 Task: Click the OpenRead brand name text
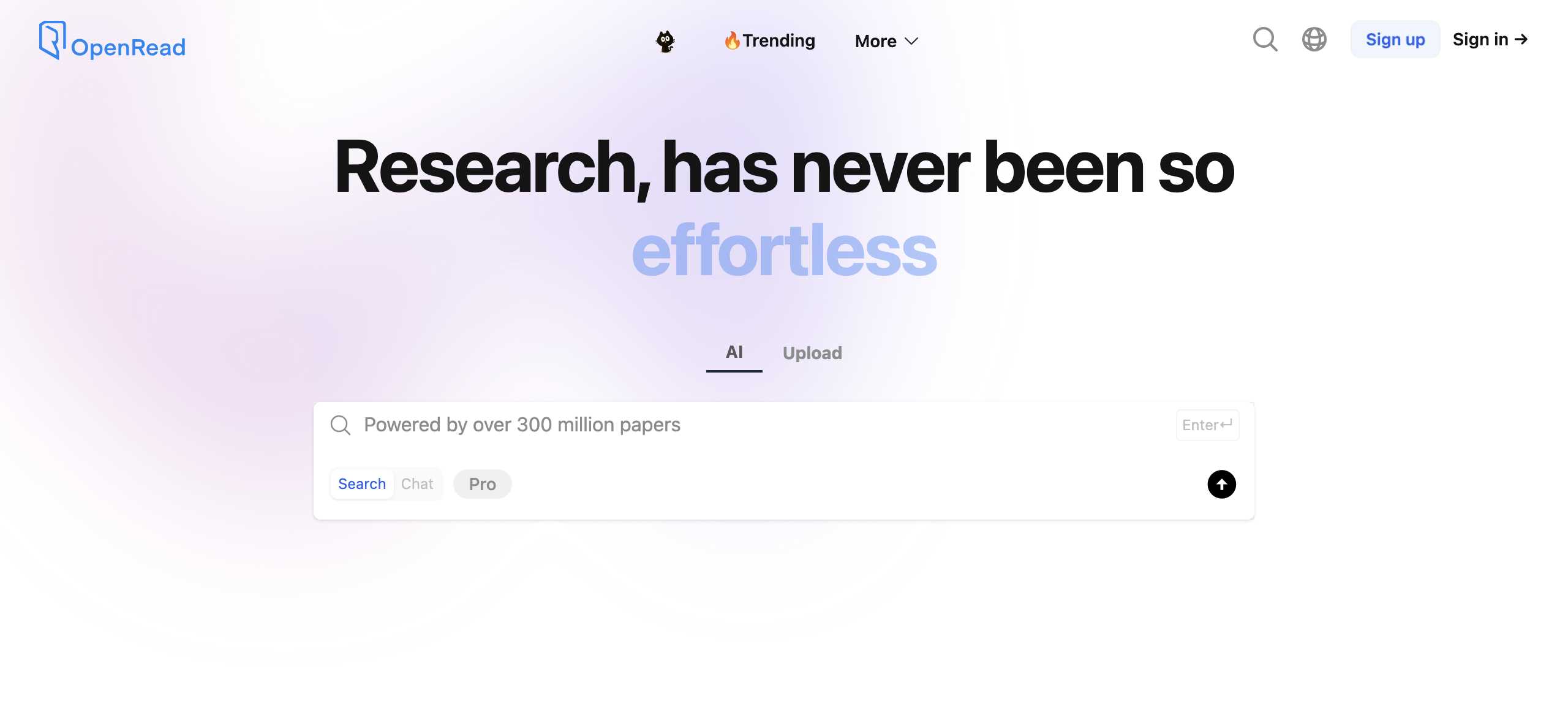click(128, 47)
